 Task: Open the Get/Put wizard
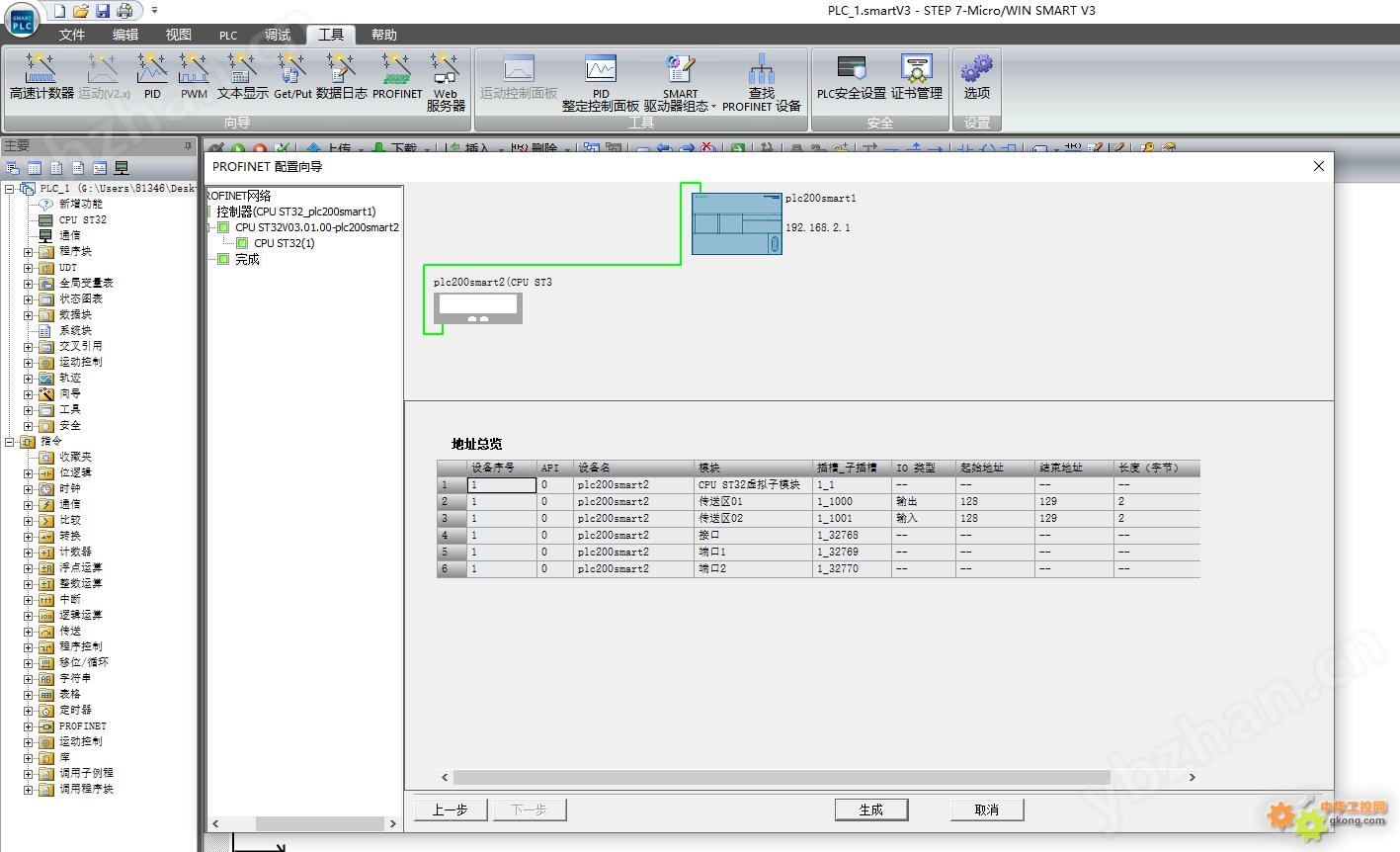[292, 69]
